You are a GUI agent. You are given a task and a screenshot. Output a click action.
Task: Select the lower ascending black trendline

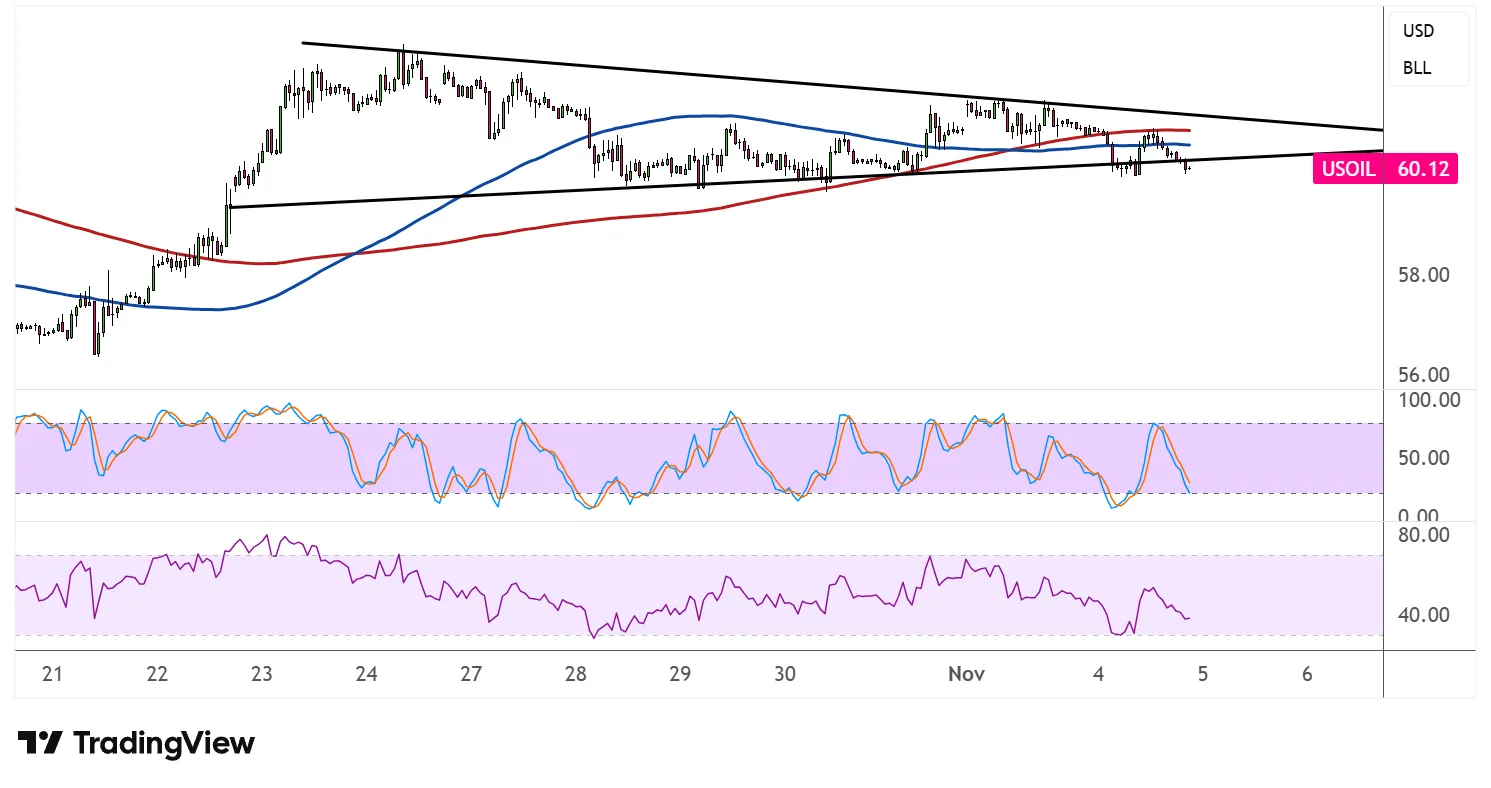(x=600, y=188)
